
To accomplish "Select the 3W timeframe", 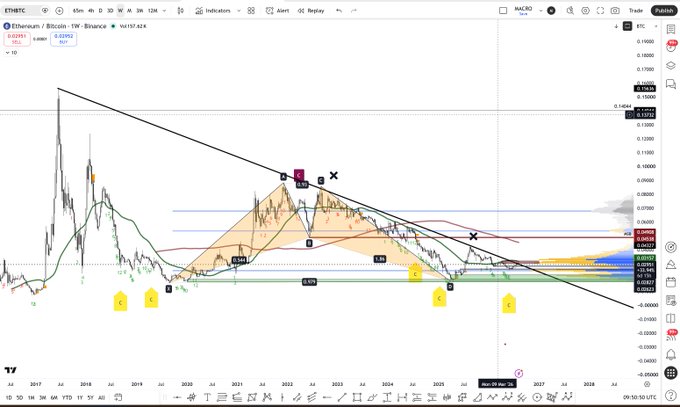I will click(x=140, y=10).
